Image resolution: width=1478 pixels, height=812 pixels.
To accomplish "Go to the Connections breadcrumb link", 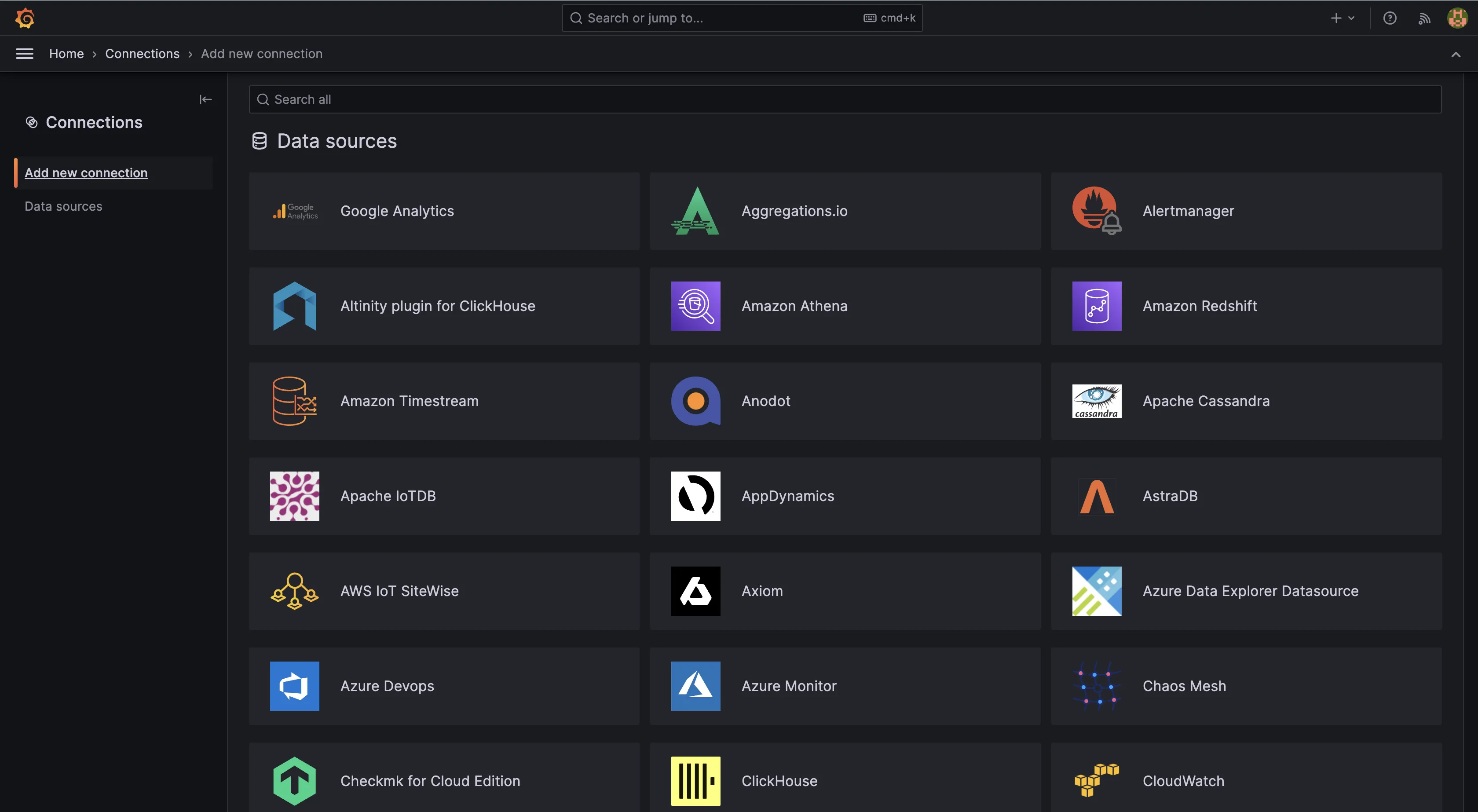I will pyautogui.click(x=142, y=54).
